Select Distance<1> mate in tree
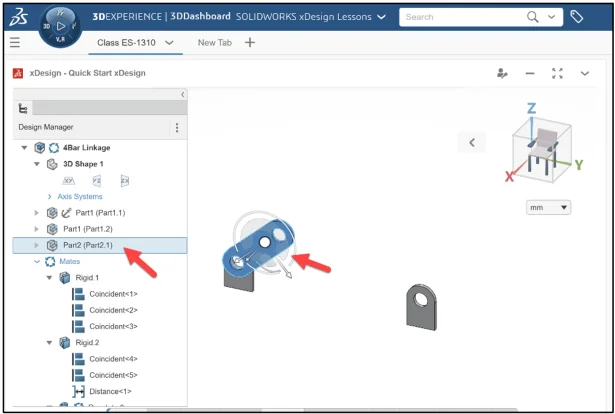This screenshot has width=615, height=414. (110, 391)
